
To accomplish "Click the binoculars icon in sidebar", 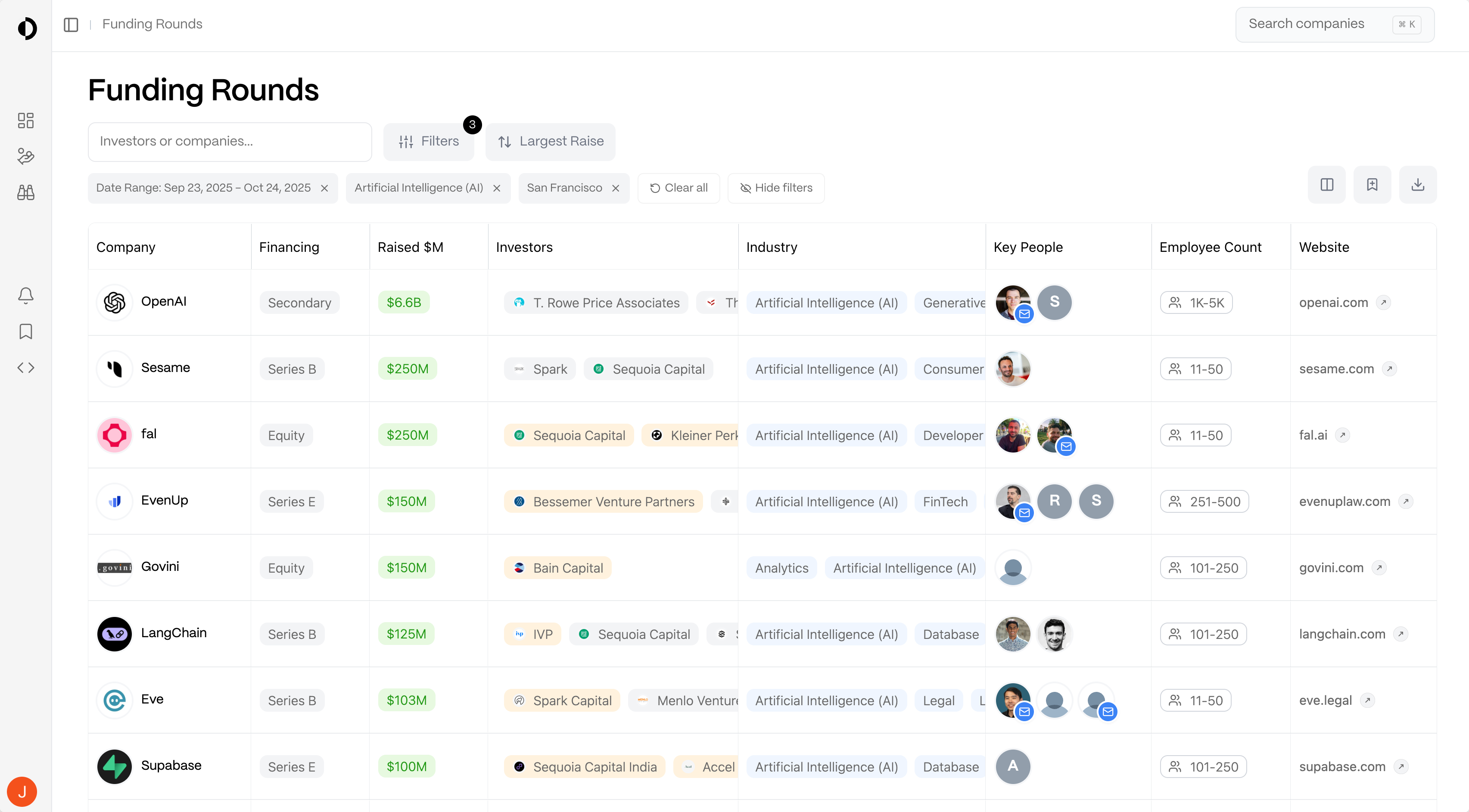I will (x=26, y=192).
